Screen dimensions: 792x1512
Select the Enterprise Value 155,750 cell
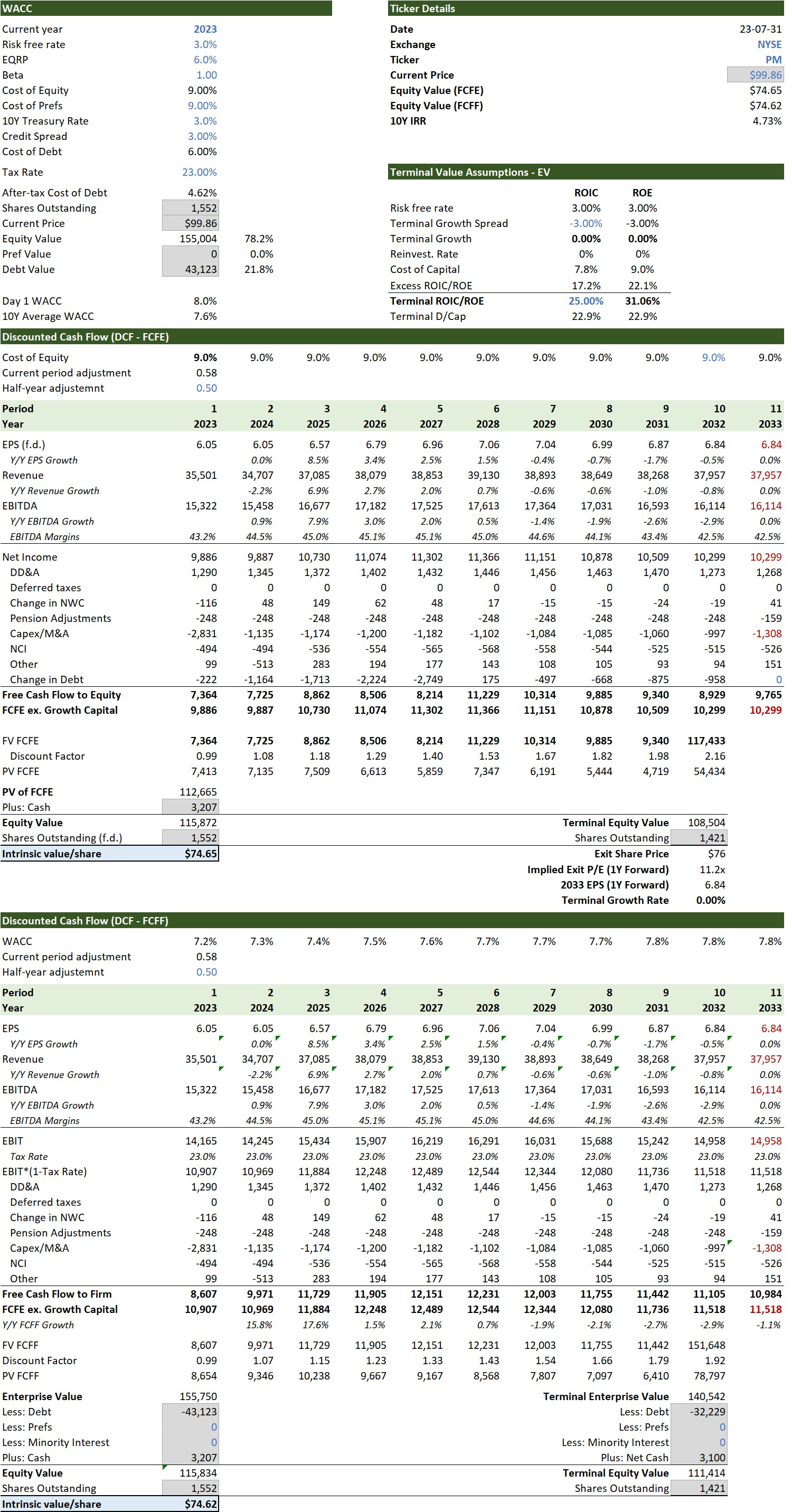tap(198, 1397)
